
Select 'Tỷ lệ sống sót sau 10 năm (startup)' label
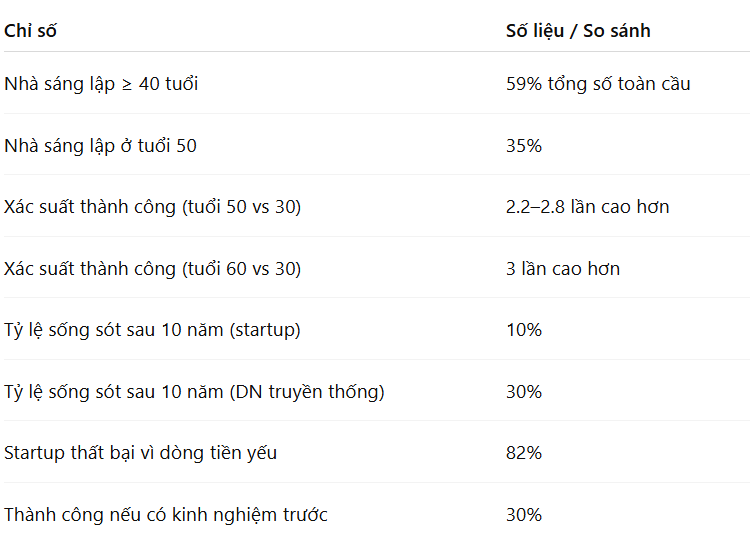click(x=152, y=330)
